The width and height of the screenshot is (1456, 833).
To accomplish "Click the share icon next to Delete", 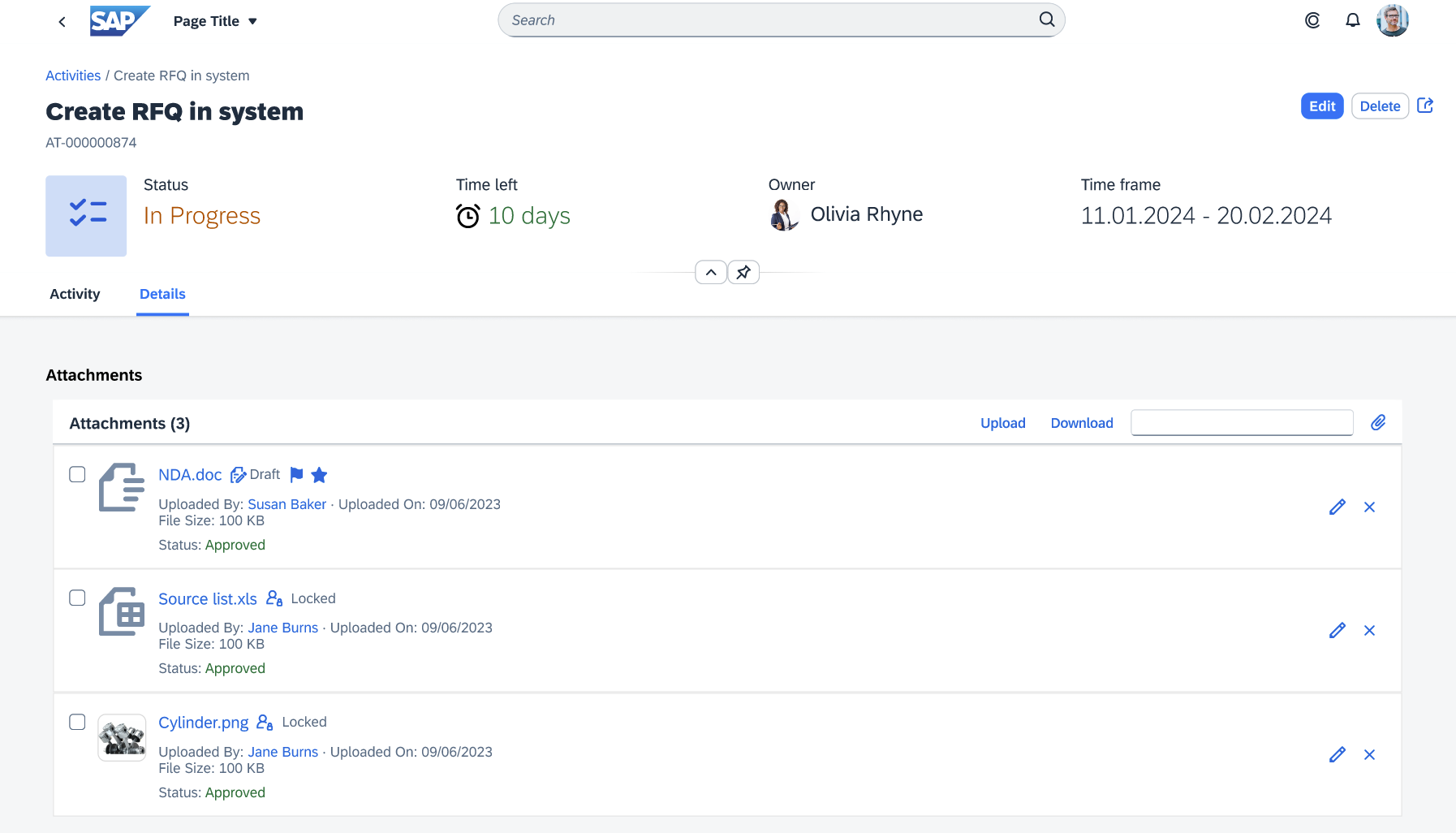I will [x=1427, y=106].
